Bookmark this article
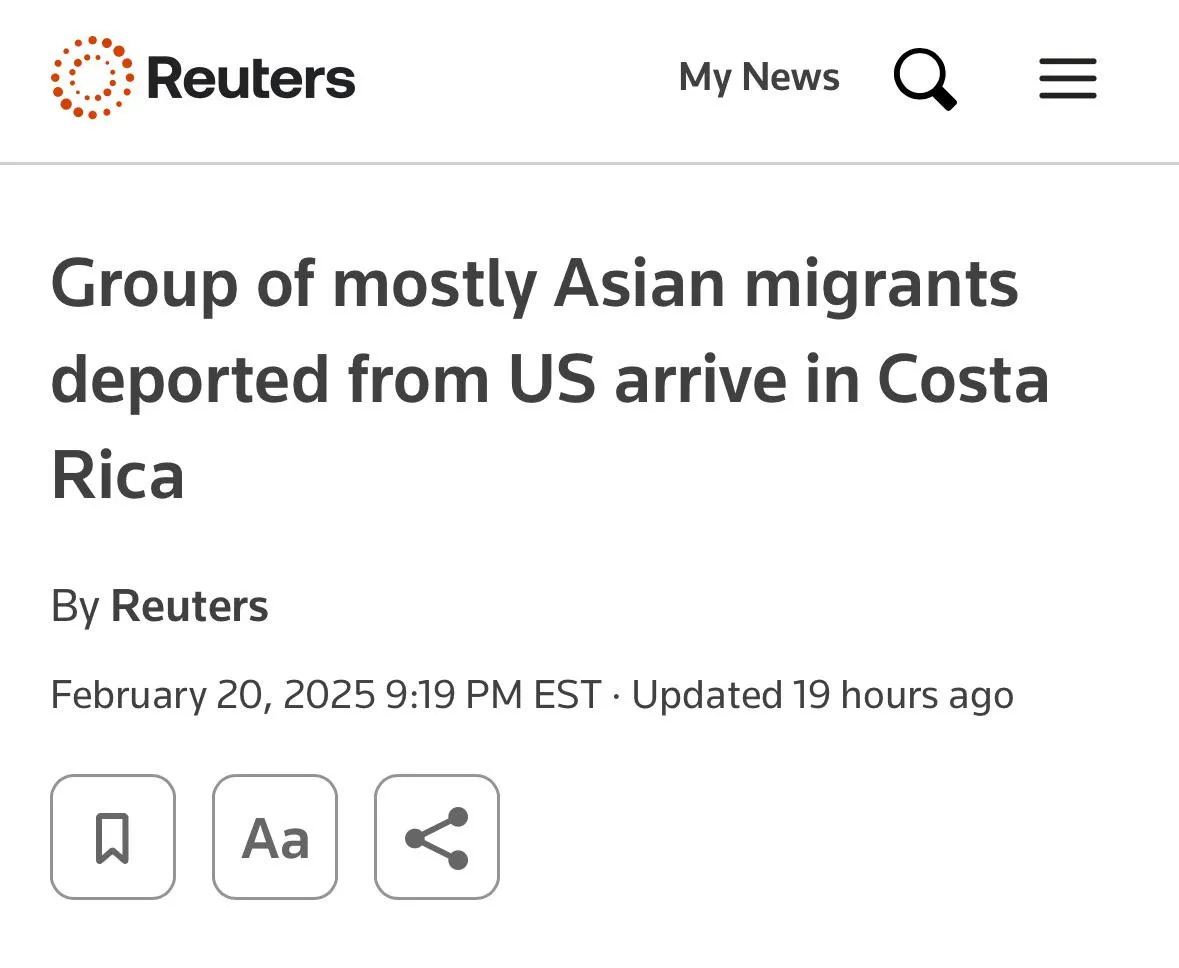1179x968 pixels. (113, 837)
